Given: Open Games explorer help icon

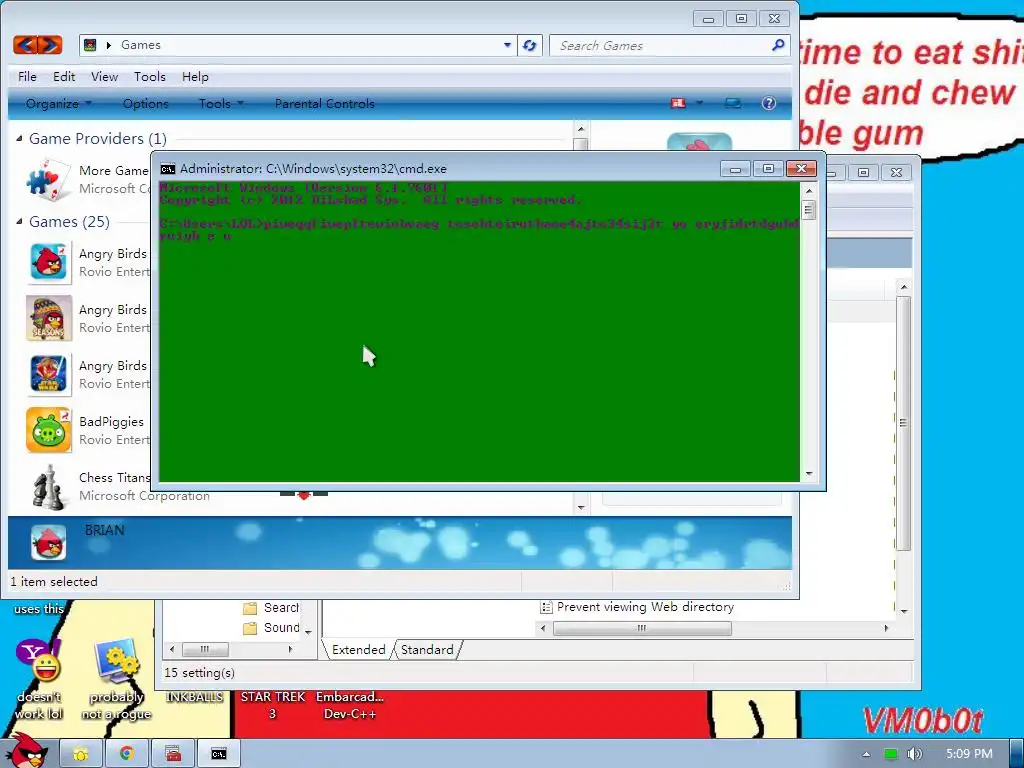Looking at the screenshot, I should 769,103.
